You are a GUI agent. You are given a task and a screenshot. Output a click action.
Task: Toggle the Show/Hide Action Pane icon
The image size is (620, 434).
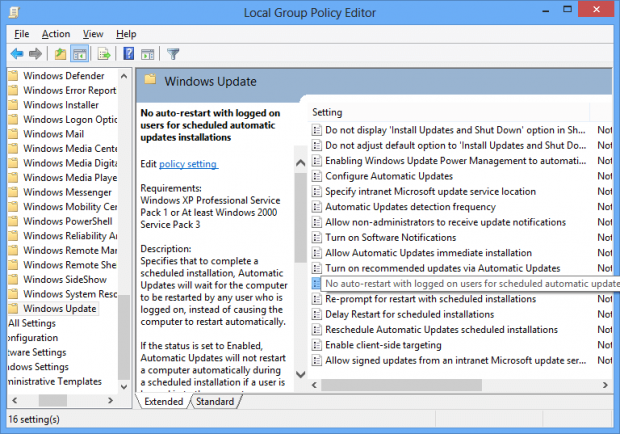(x=148, y=54)
